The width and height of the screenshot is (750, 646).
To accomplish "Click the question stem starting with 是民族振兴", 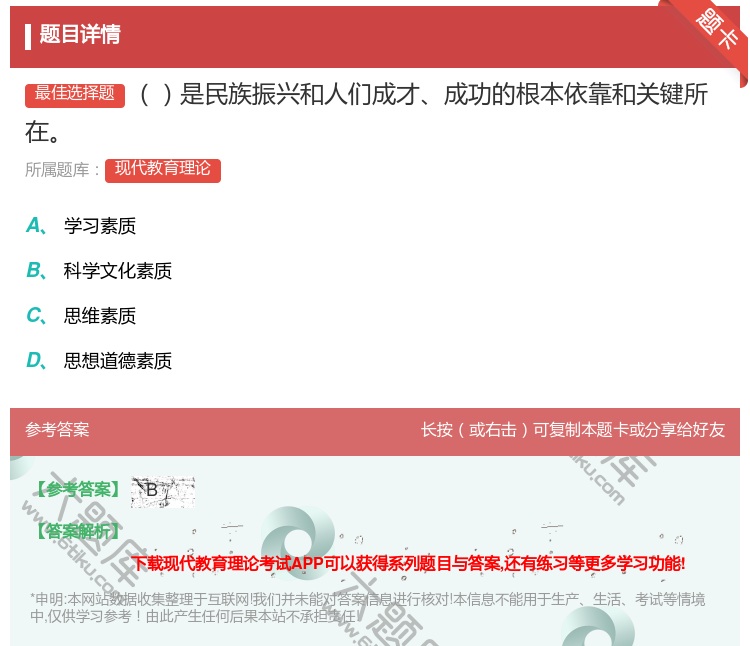I will [366, 113].
